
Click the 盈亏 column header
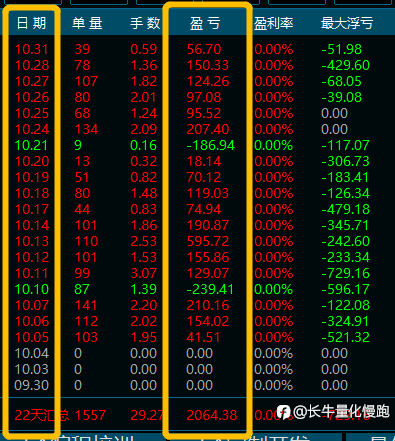[x=205, y=23]
